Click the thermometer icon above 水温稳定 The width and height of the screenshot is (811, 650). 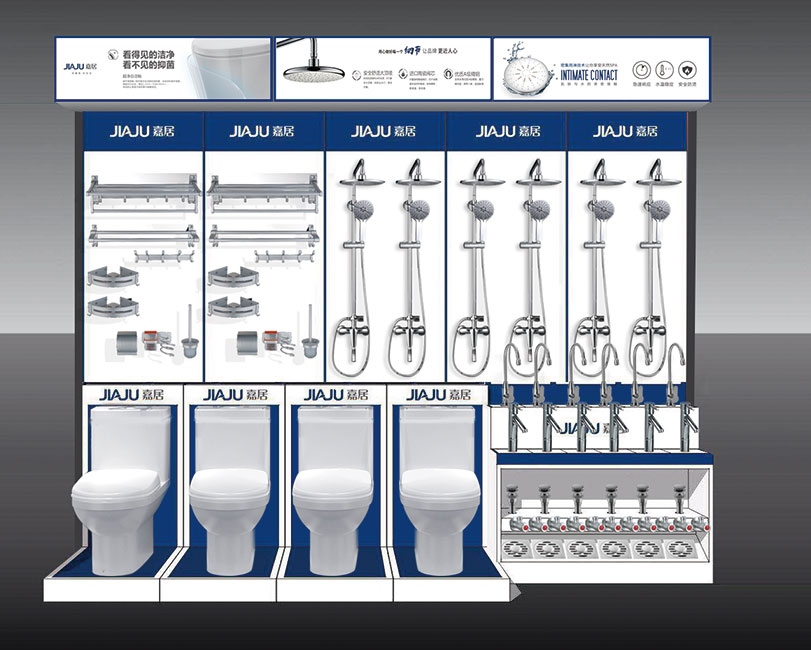click(x=664, y=70)
